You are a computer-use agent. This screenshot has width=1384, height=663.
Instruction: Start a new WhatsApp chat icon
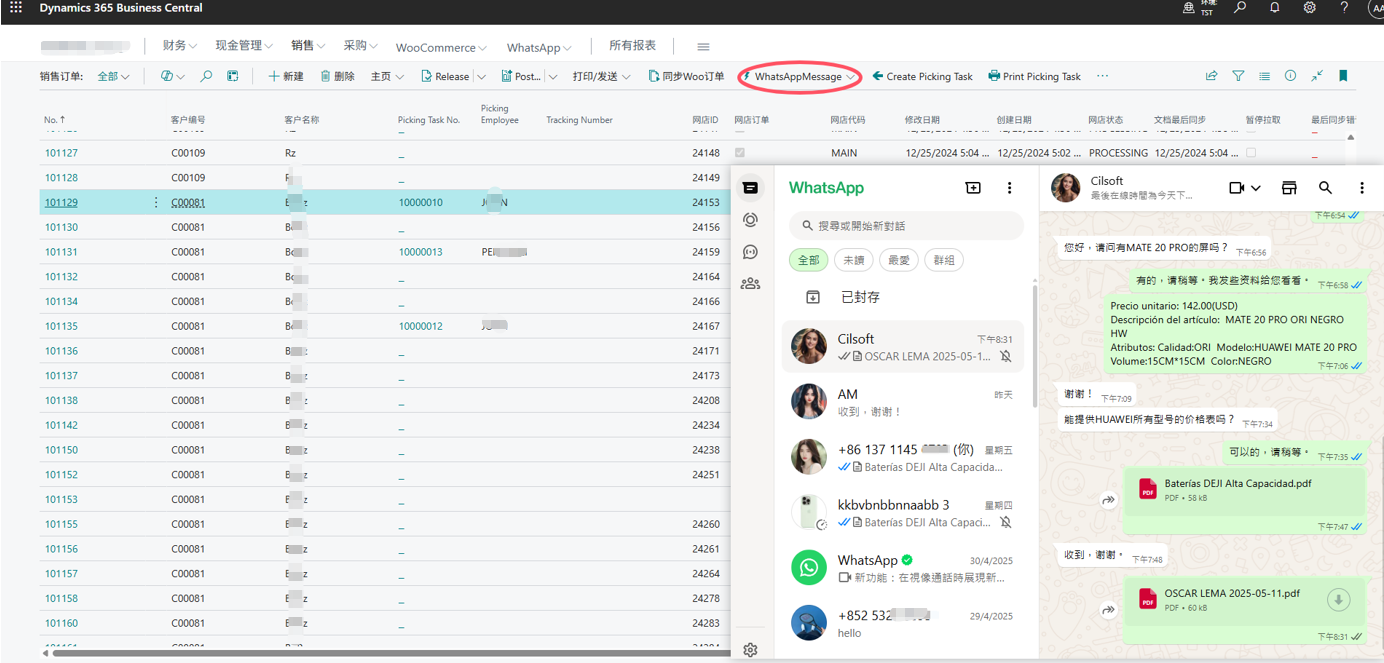973,188
